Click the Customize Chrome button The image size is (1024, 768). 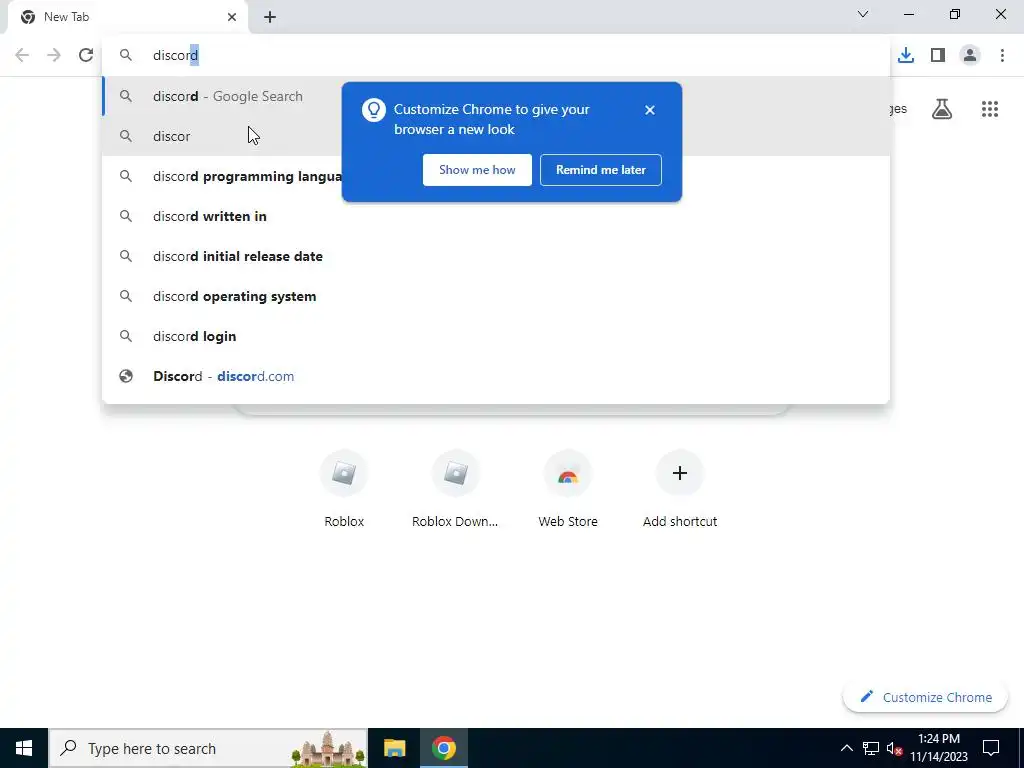click(x=925, y=697)
